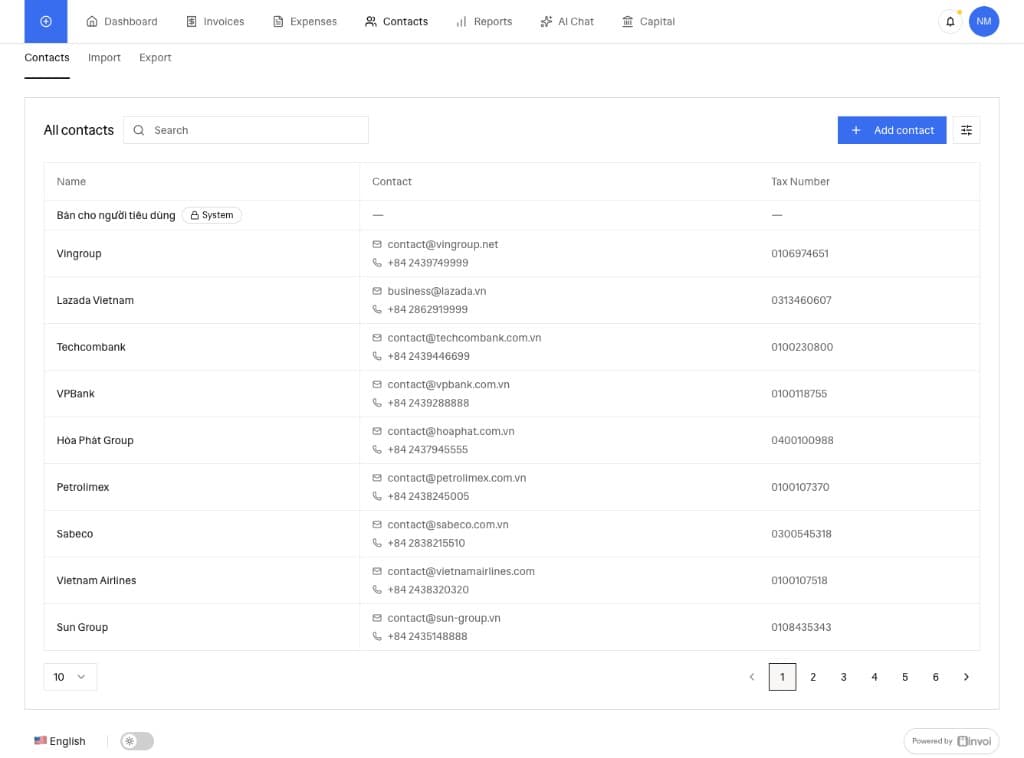The height and width of the screenshot is (758, 1024).
Task: Click the plus icon in Add contact
Action: 856,130
